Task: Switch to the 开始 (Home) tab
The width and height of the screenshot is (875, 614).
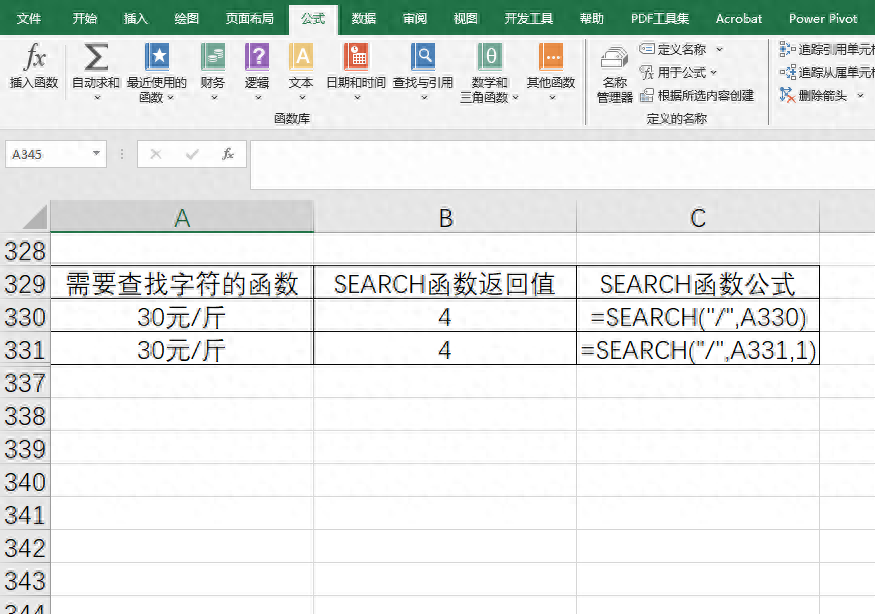Action: click(x=85, y=18)
